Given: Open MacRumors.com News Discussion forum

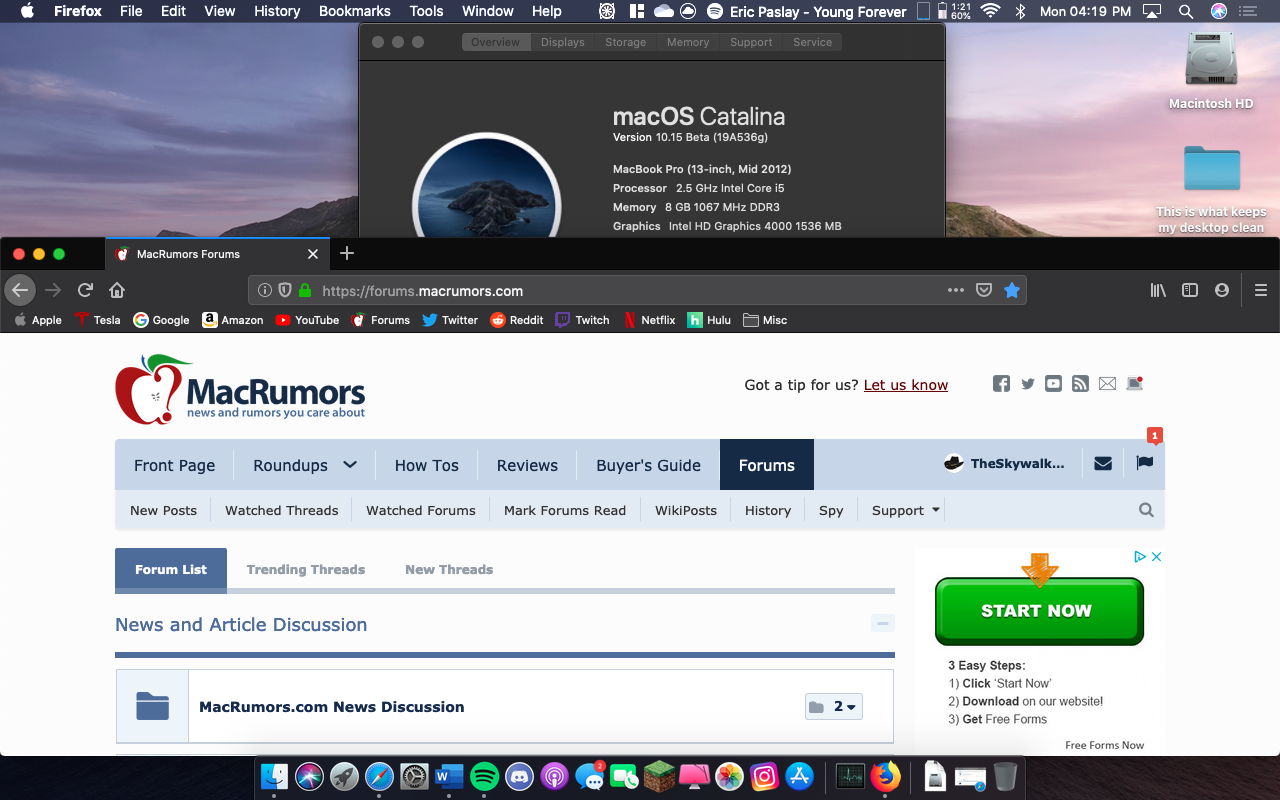Looking at the screenshot, I should click(332, 707).
